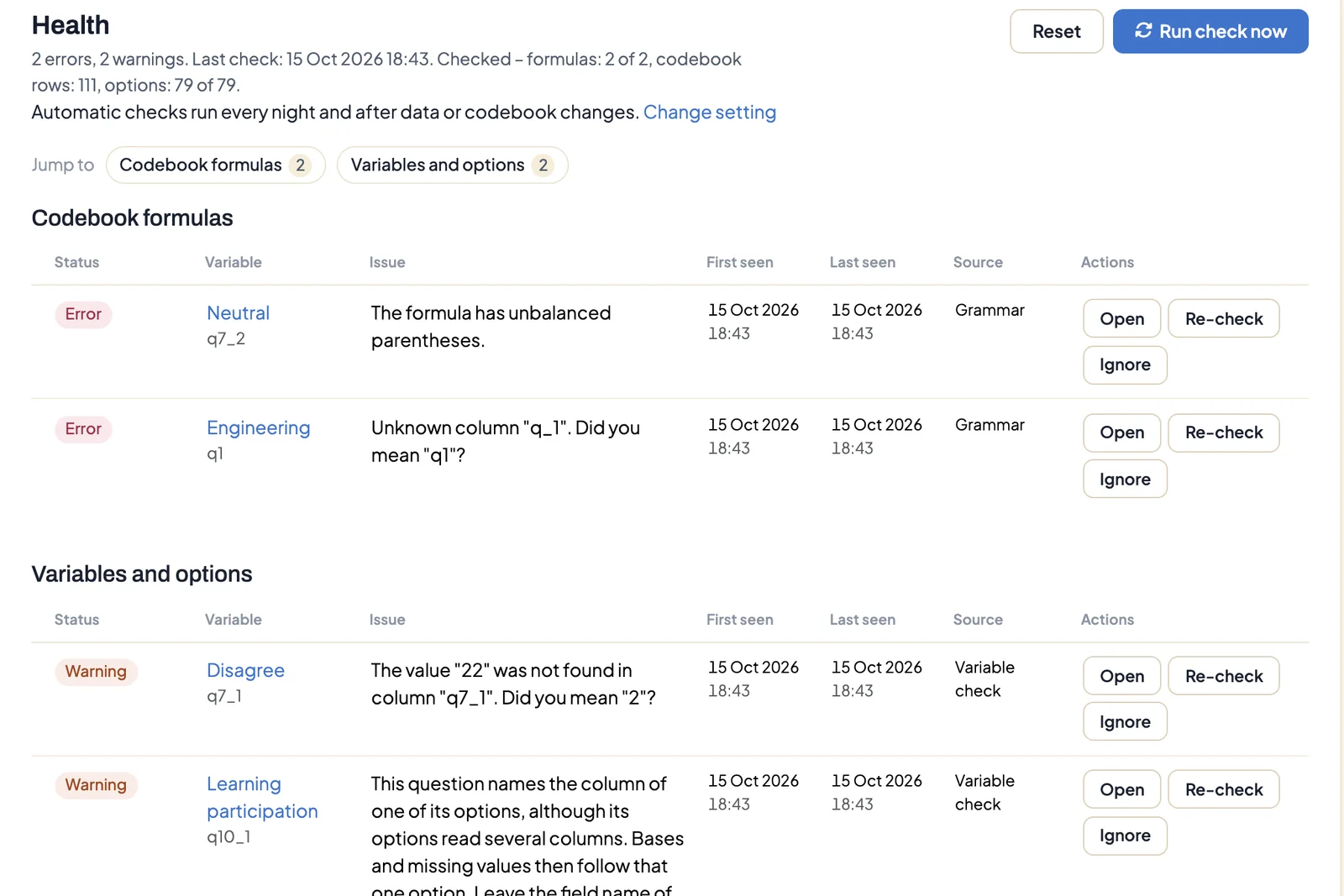Re-check the Learning participation warning
Image resolution: width=1344 pixels, height=896 pixels.
pyautogui.click(x=1223, y=790)
